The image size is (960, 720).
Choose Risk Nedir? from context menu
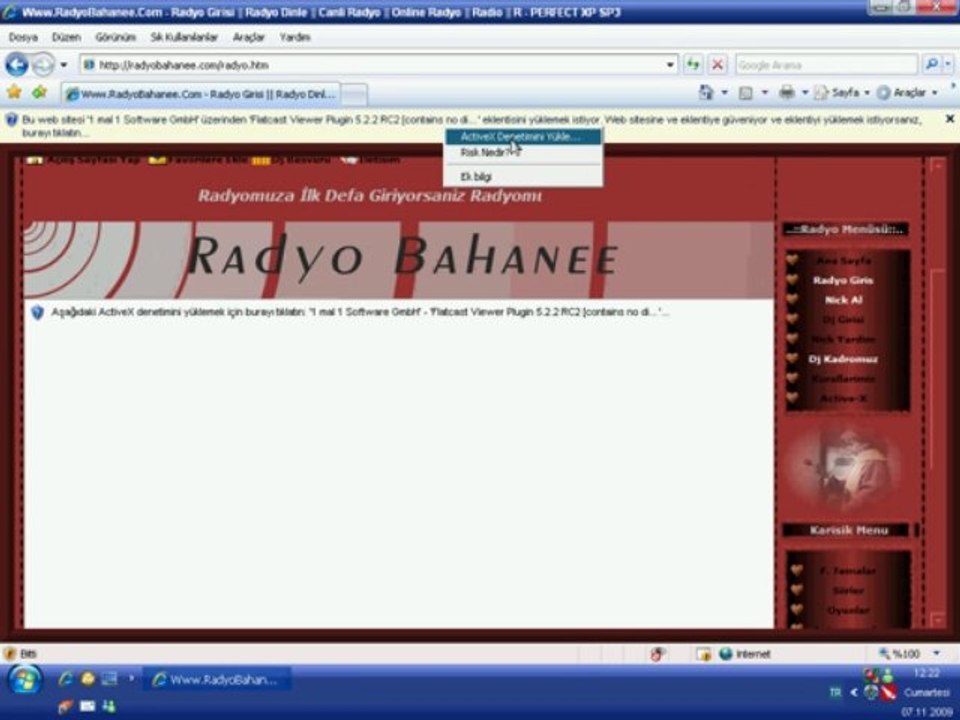point(523,152)
